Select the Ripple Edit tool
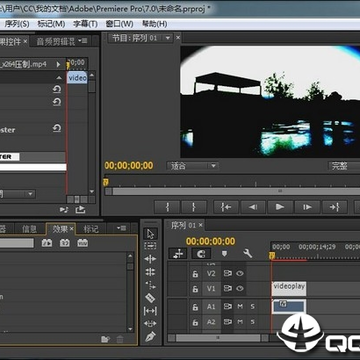 150,259
